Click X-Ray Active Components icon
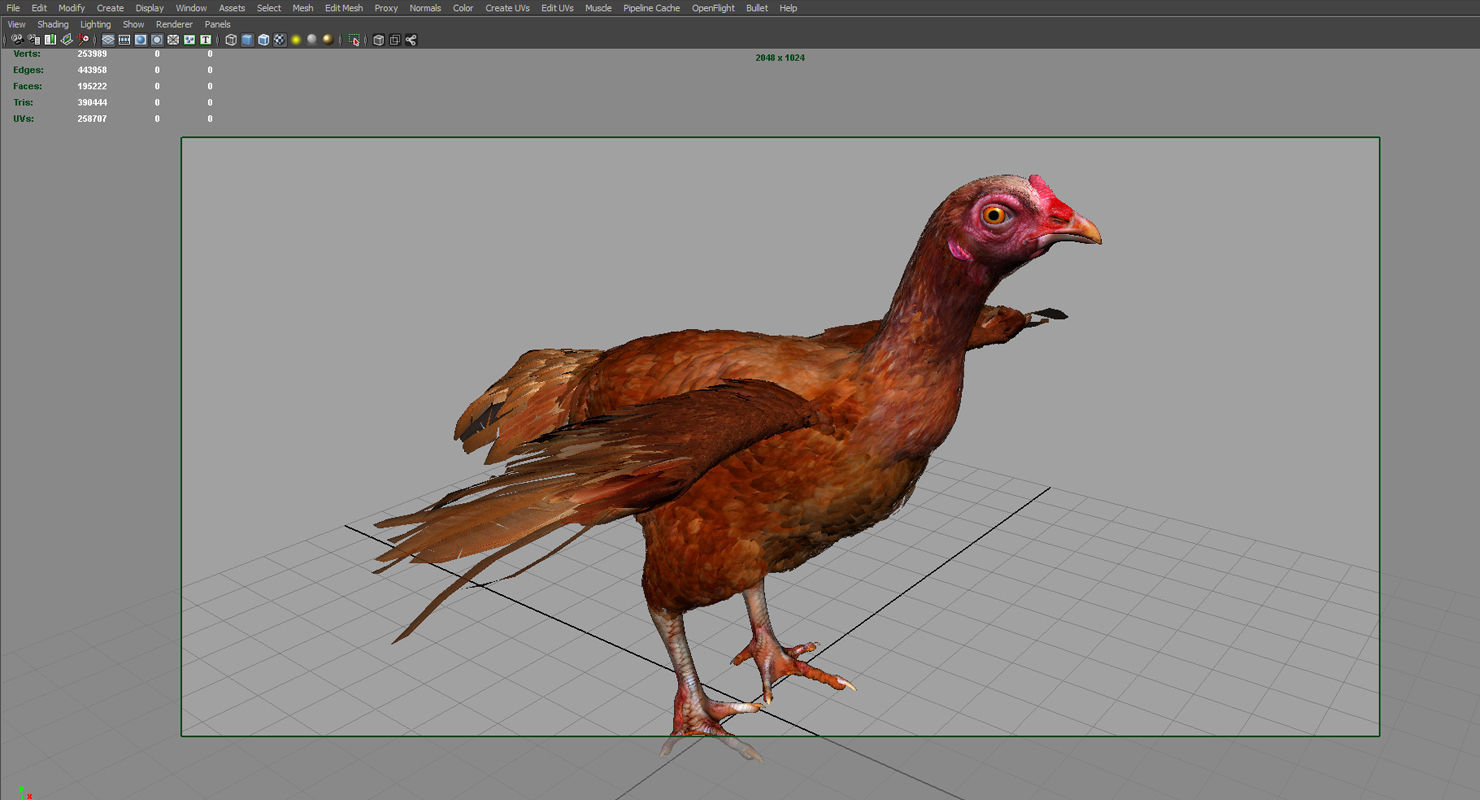 click(394, 40)
